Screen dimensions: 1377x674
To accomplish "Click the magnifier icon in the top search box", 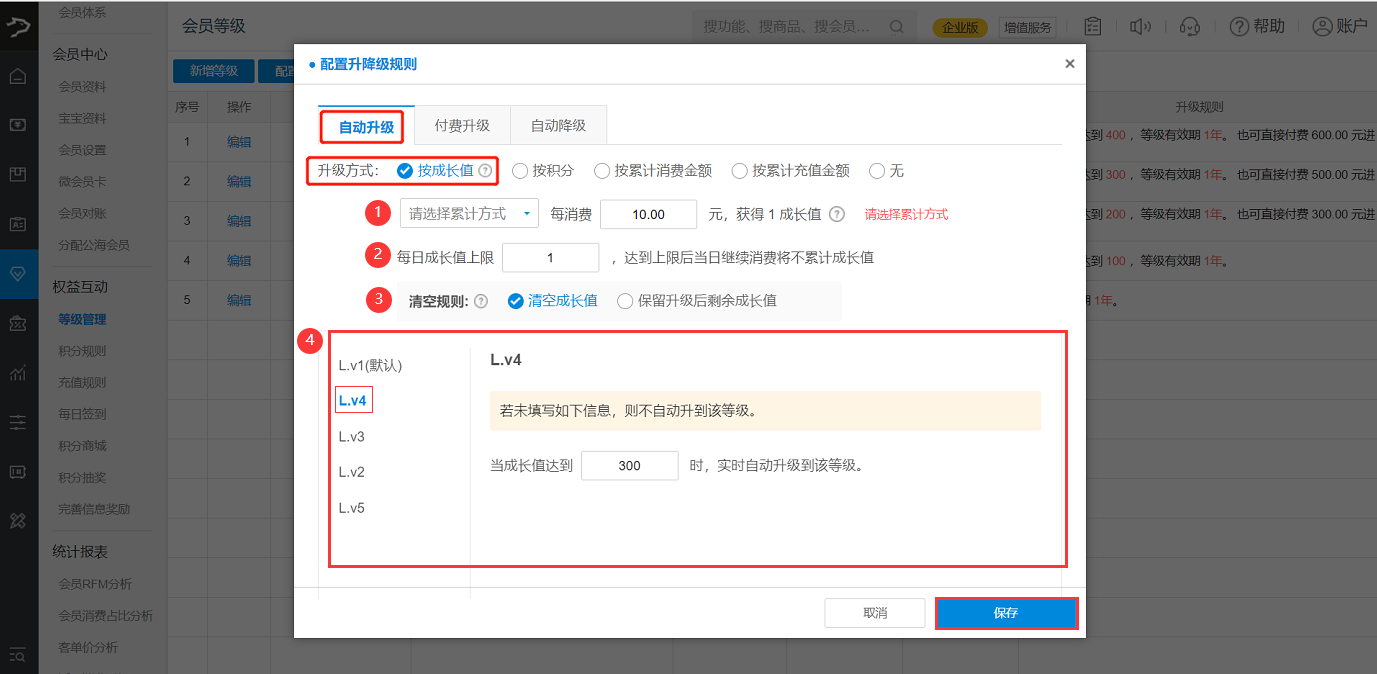I will point(897,27).
